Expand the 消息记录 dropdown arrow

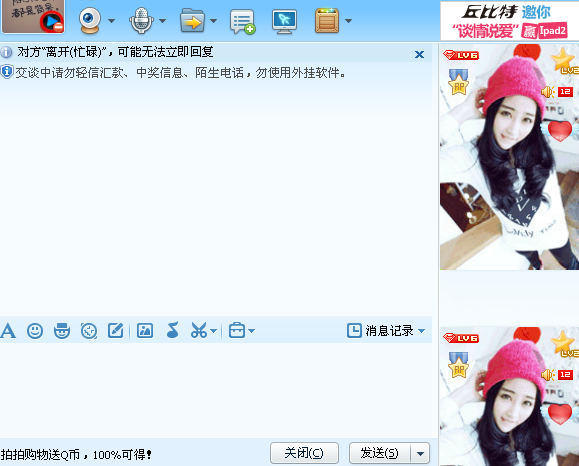[421, 331]
